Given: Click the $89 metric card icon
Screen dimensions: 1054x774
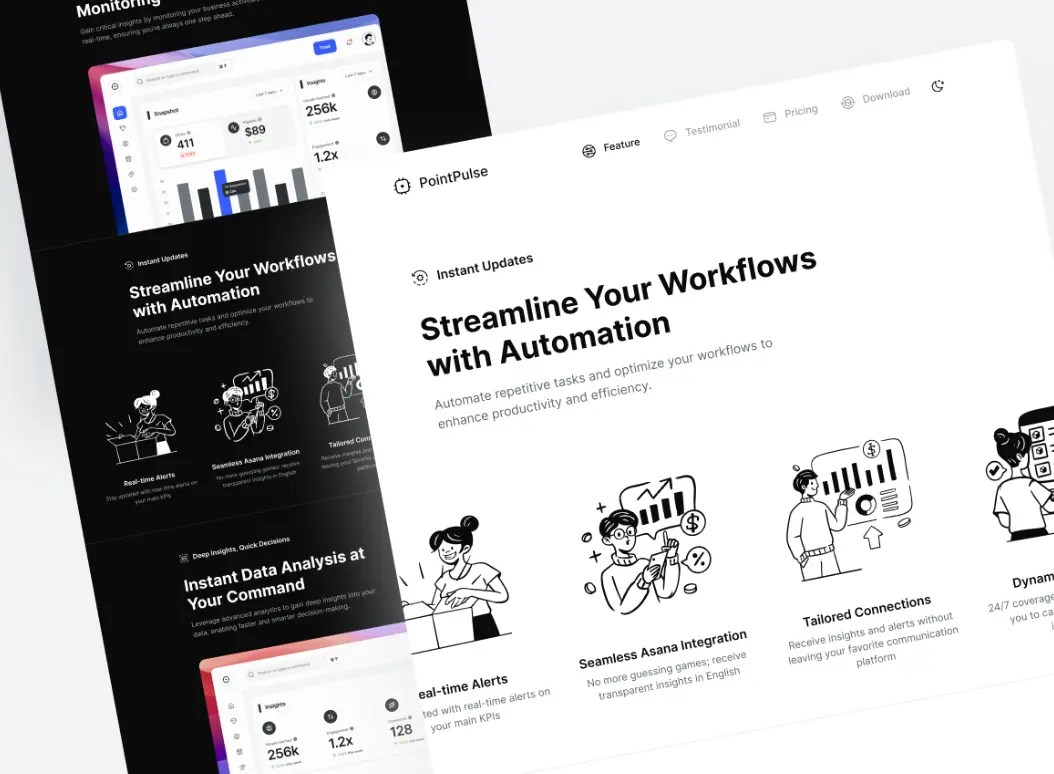Looking at the screenshot, I should click(x=233, y=127).
